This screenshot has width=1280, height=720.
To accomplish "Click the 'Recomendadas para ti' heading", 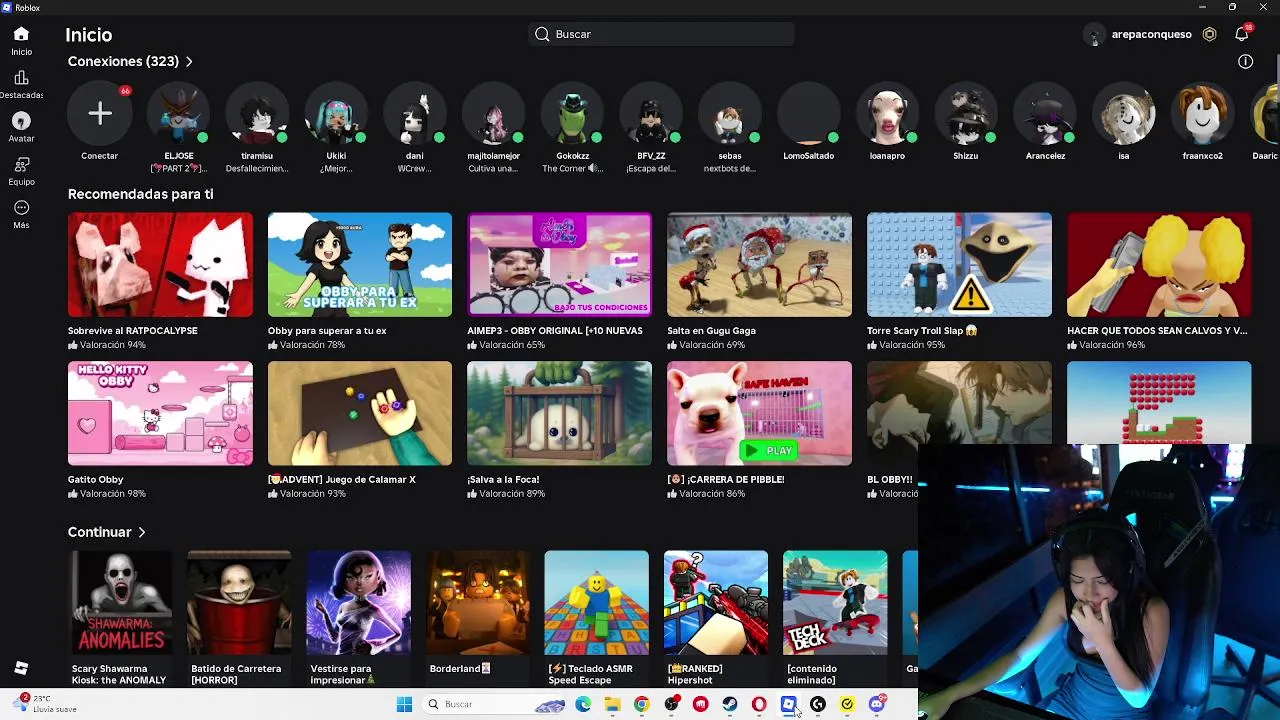I will click(140, 194).
